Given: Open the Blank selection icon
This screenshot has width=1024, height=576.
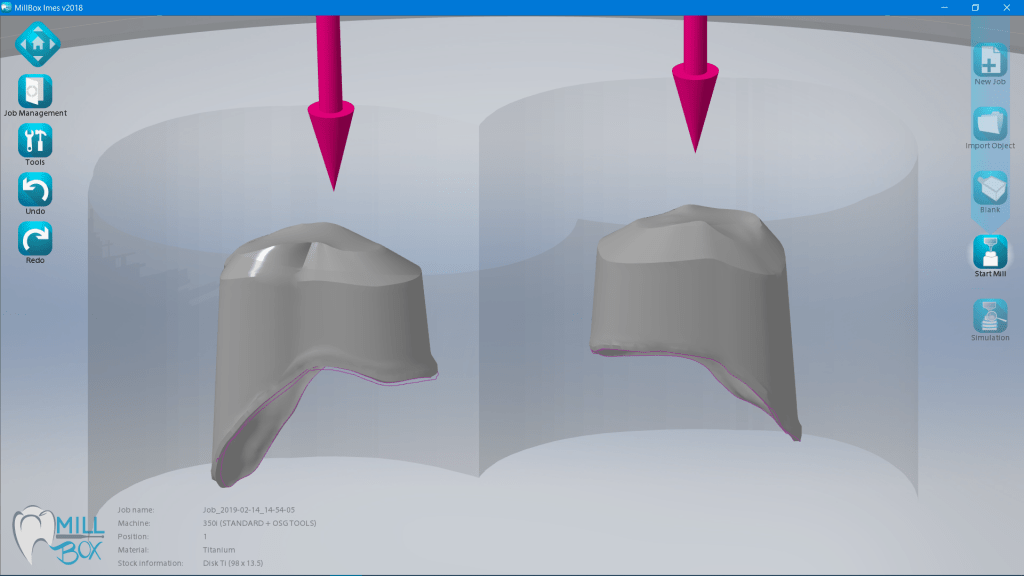Looking at the screenshot, I should (990, 188).
